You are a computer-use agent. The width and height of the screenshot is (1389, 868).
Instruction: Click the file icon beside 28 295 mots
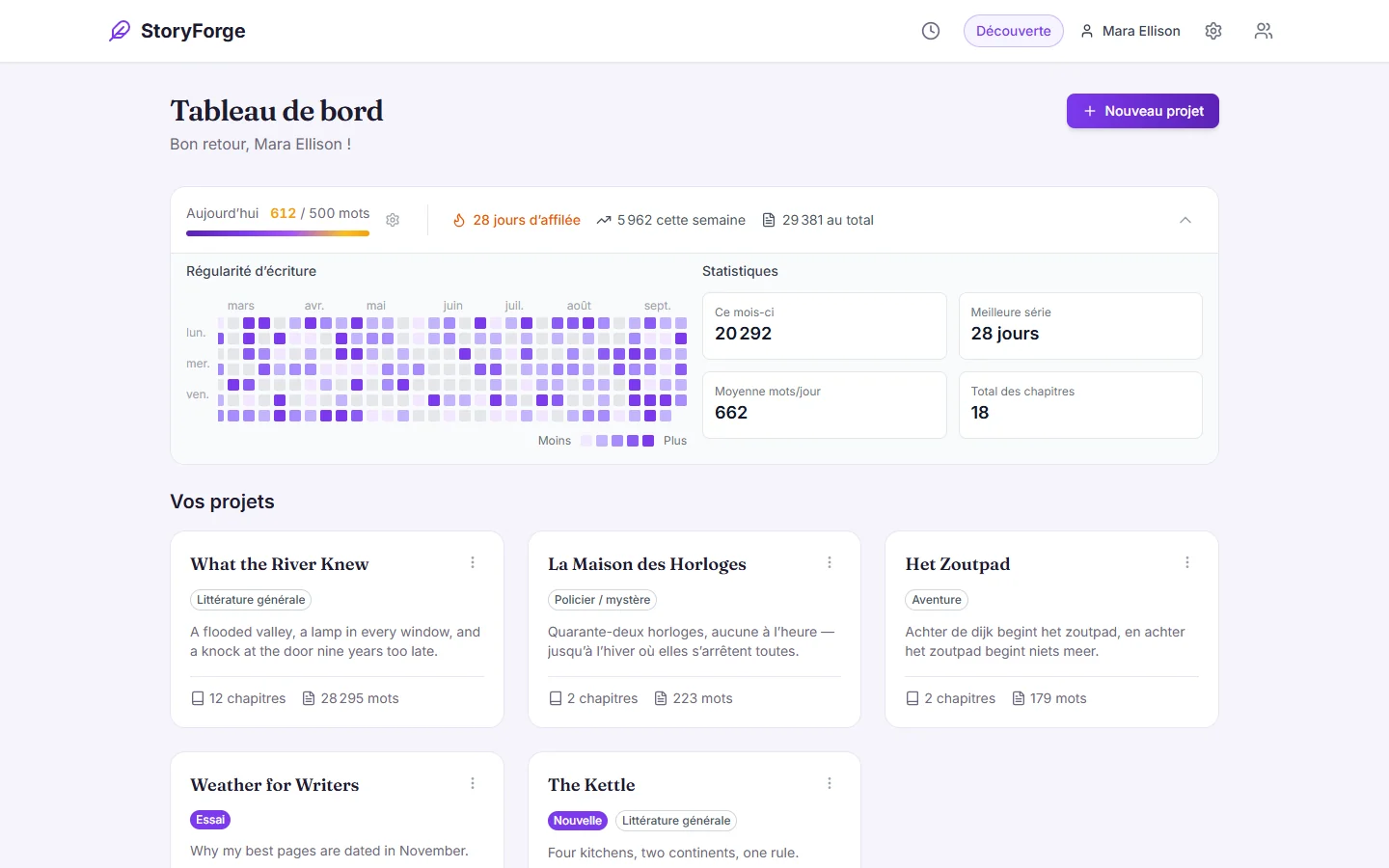(x=309, y=698)
